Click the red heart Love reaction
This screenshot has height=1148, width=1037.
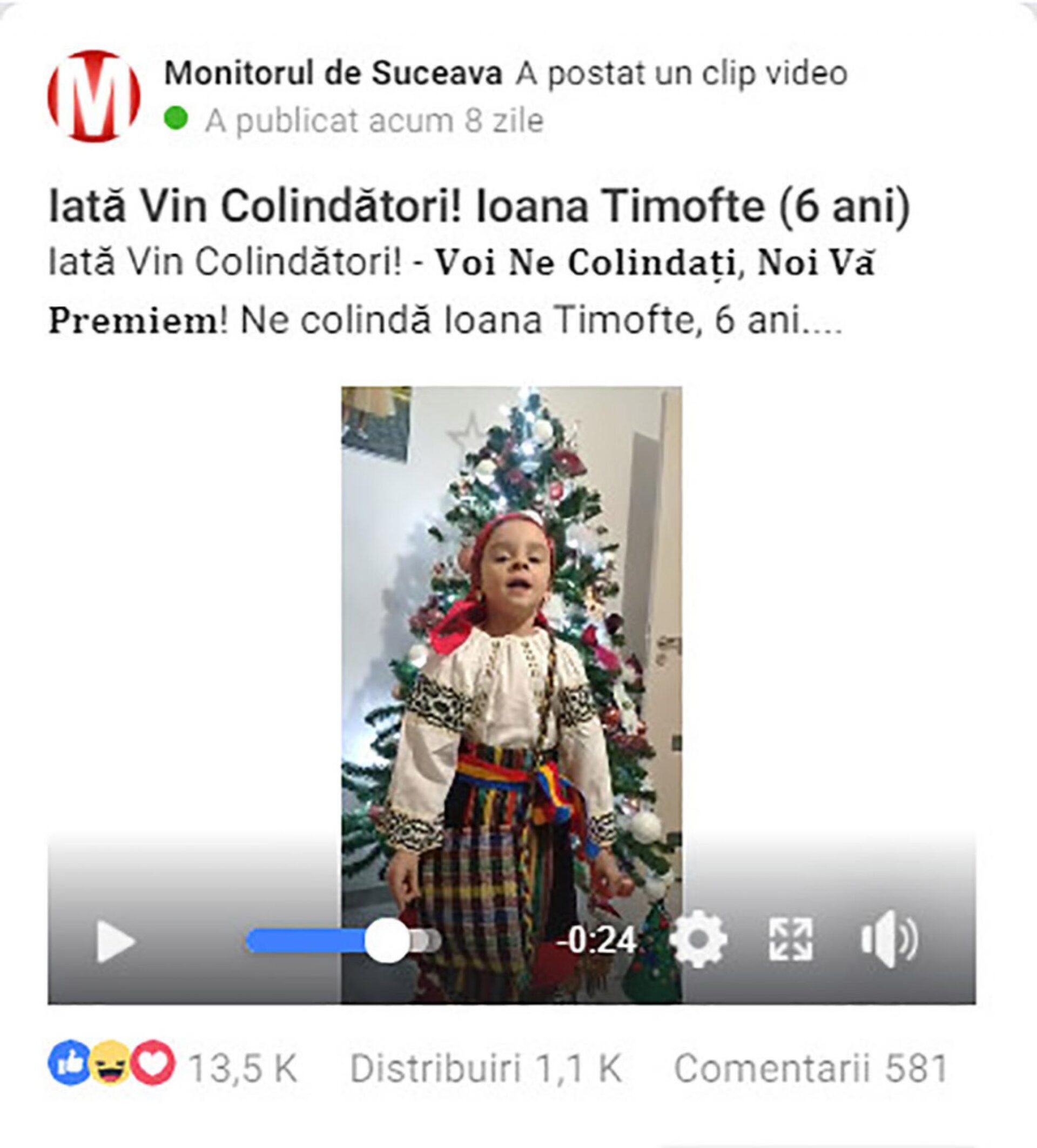tap(153, 1062)
